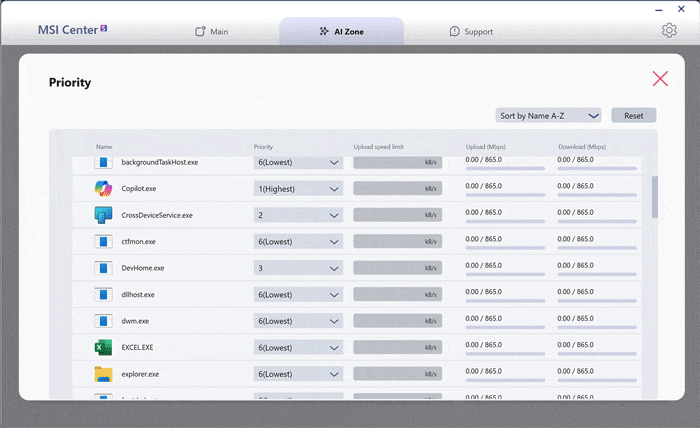The width and height of the screenshot is (700, 428).
Task: Click DevHome.exe upload speed limit field
Action: coord(397,268)
